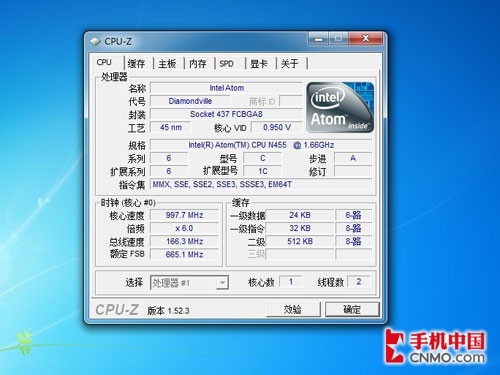Click the 效验 button
Screen dimensions: 500x375
293,309
